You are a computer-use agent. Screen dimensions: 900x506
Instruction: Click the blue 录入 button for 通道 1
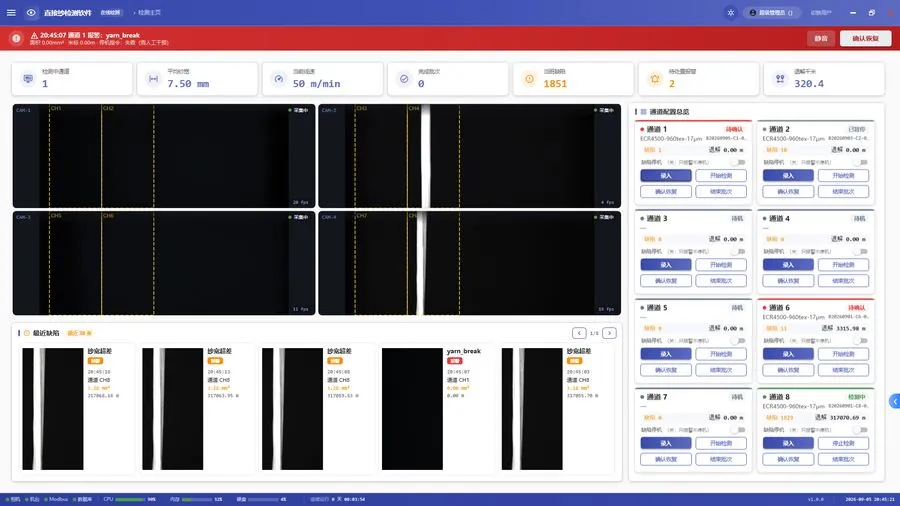point(666,176)
